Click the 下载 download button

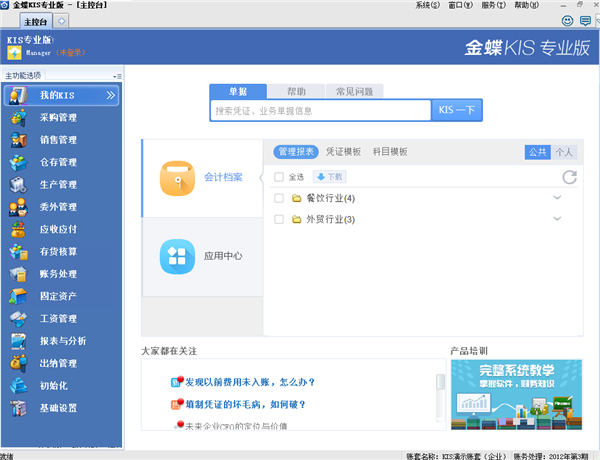tap(329, 177)
